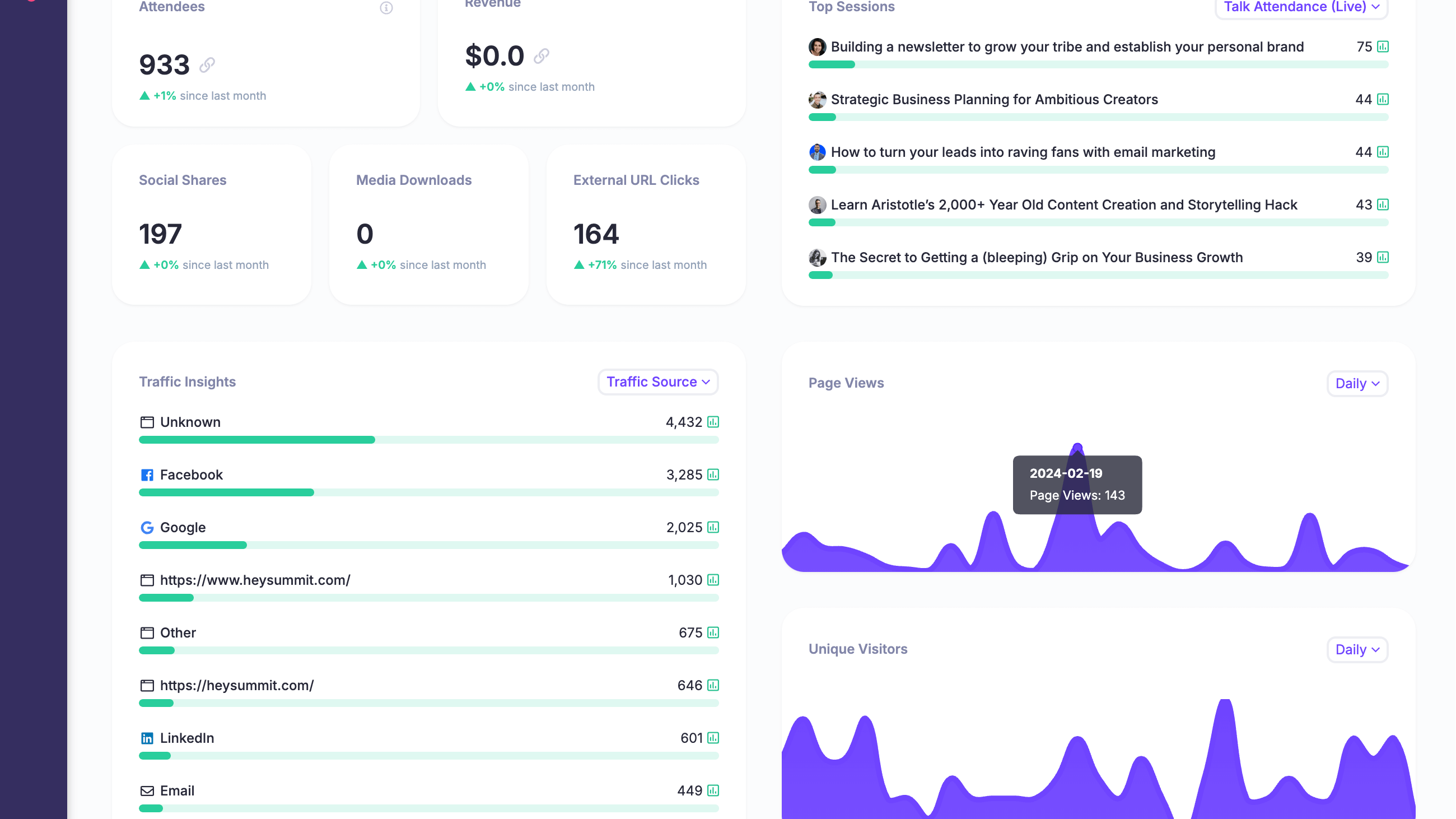Open the chart icon next to Facebook traffic source
This screenshot has height=819, width=1456.
pos(713,475)
